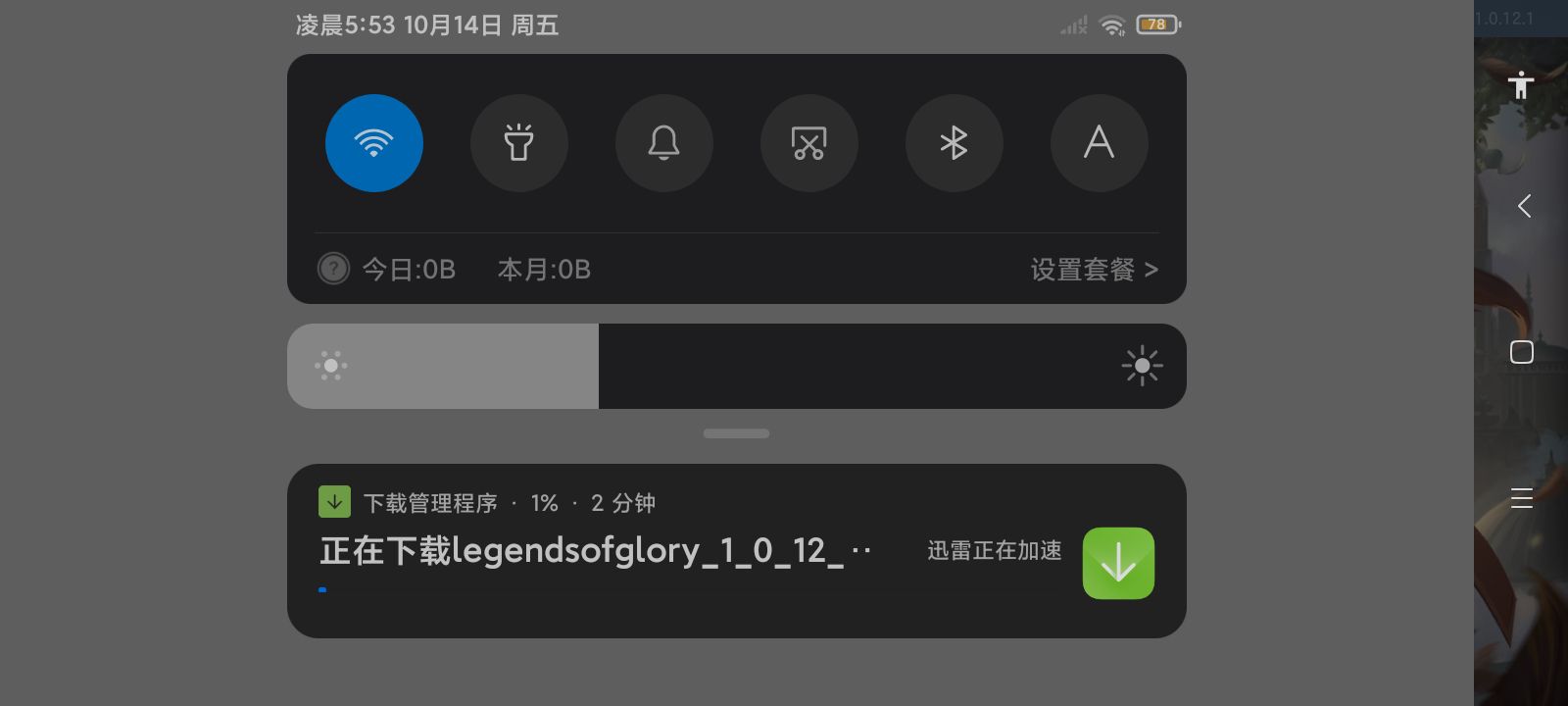Open the data usage question mark icon

pyautogui.click(x=333, y=269)
